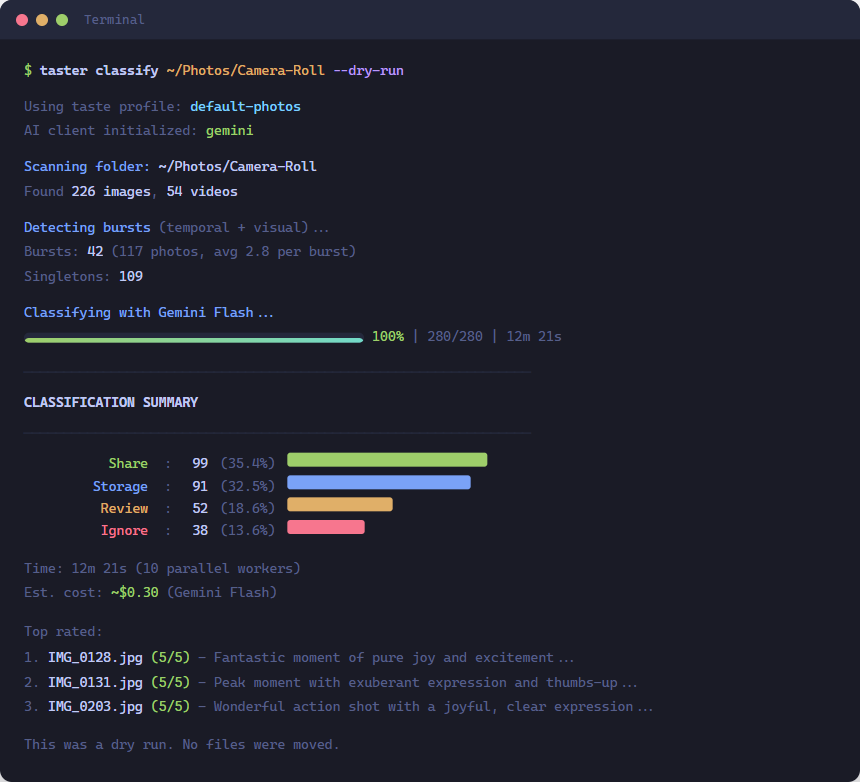Click the orange Review bar
Image resolution: width=860 pixels, height=782 pixels.
pyautogui.click(x=340, y=505)
